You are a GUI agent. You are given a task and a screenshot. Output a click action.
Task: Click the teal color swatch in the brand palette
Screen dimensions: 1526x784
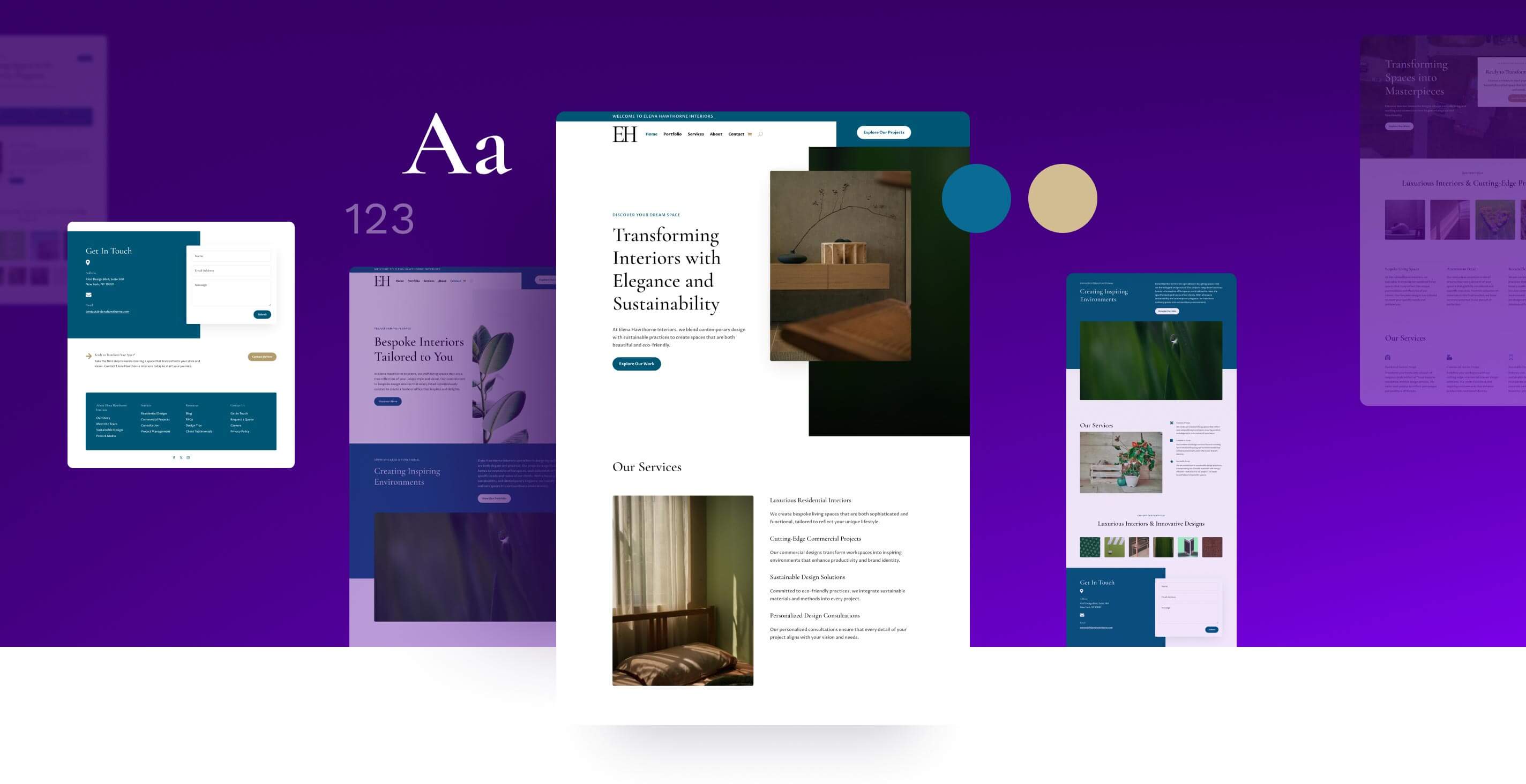[976, 198]
